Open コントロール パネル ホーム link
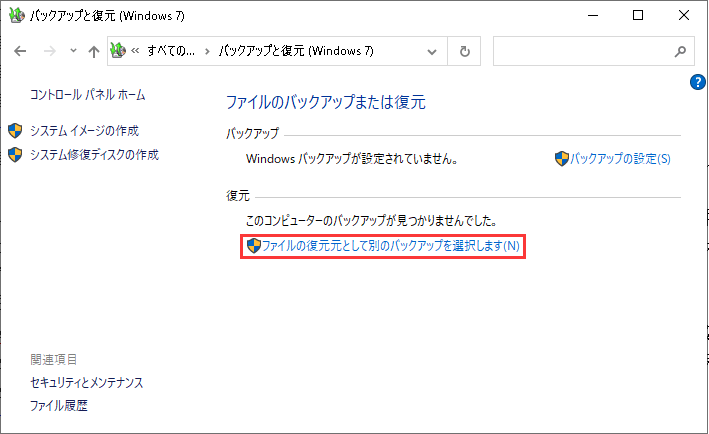The image size is (709, 434). click(88, 94)
